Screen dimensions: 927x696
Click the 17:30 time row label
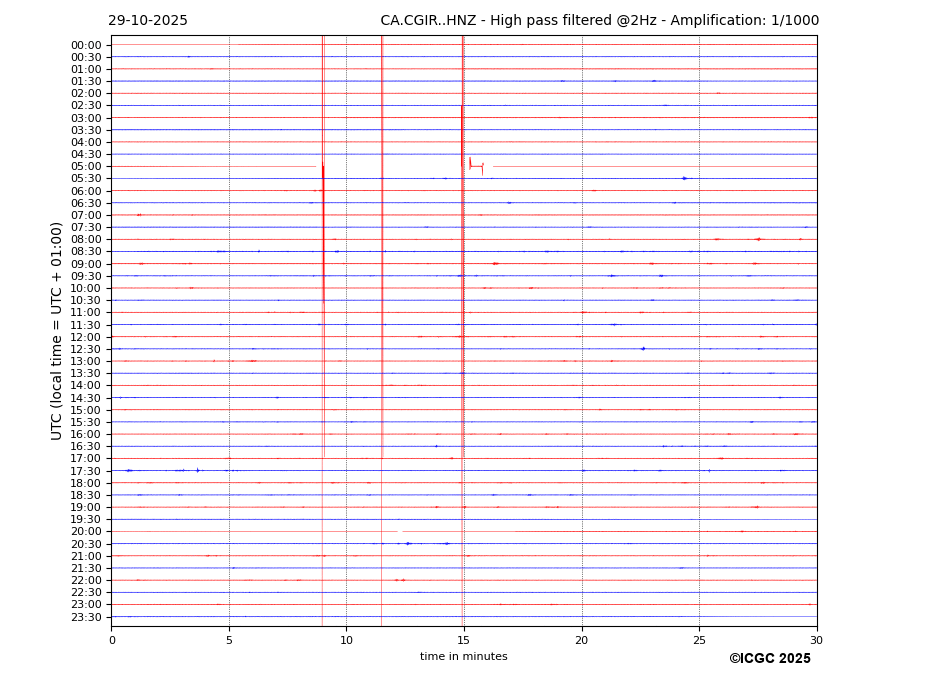[86, 471]
